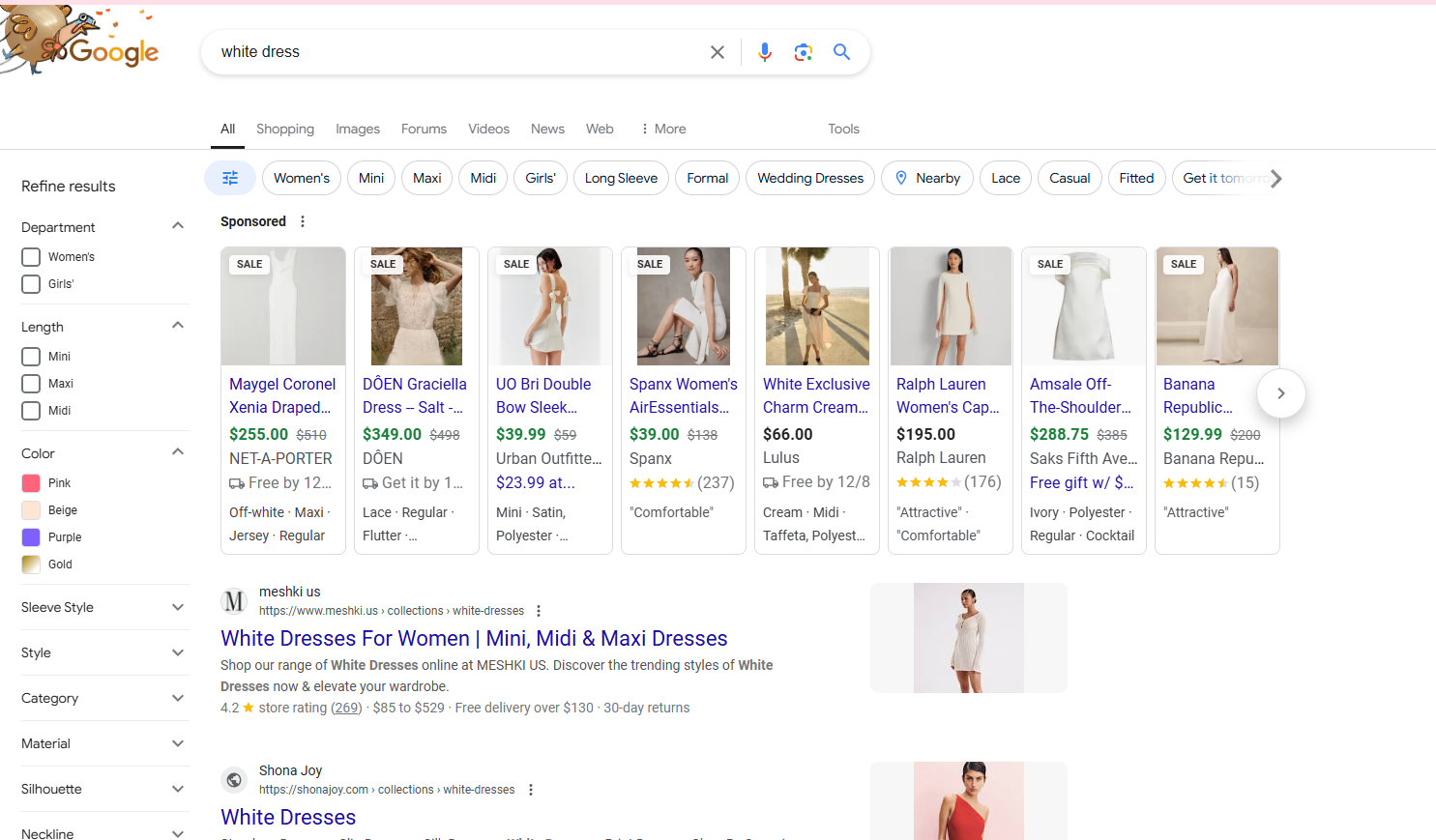
Task: Apply the Casual filter chip
Action: tap(1070, 178)
